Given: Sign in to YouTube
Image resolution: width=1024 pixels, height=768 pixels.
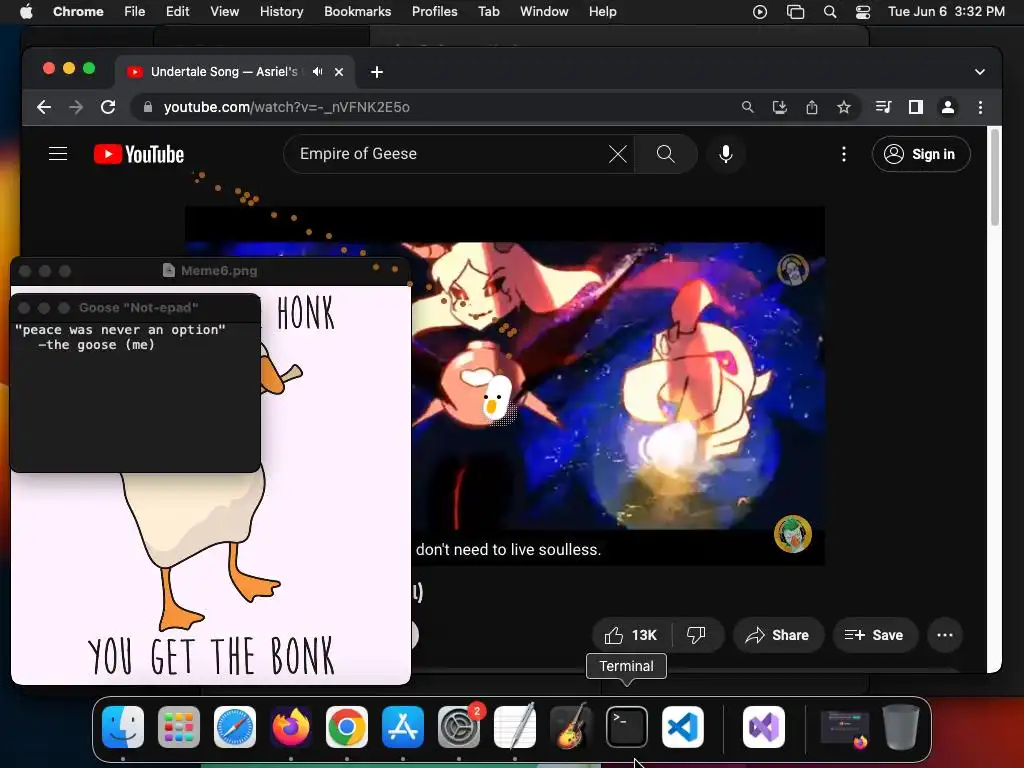Looking at the screenshot, I should [x=921, y=154].
